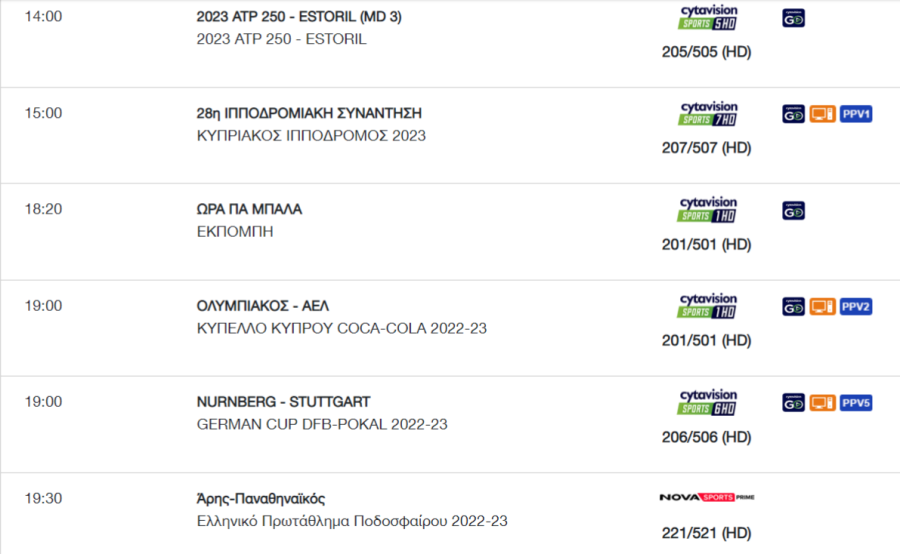Open the Άρης-Παναθηναϊκός match title
The width and height of the screenshot is (900, 554).
pos(261,498)
